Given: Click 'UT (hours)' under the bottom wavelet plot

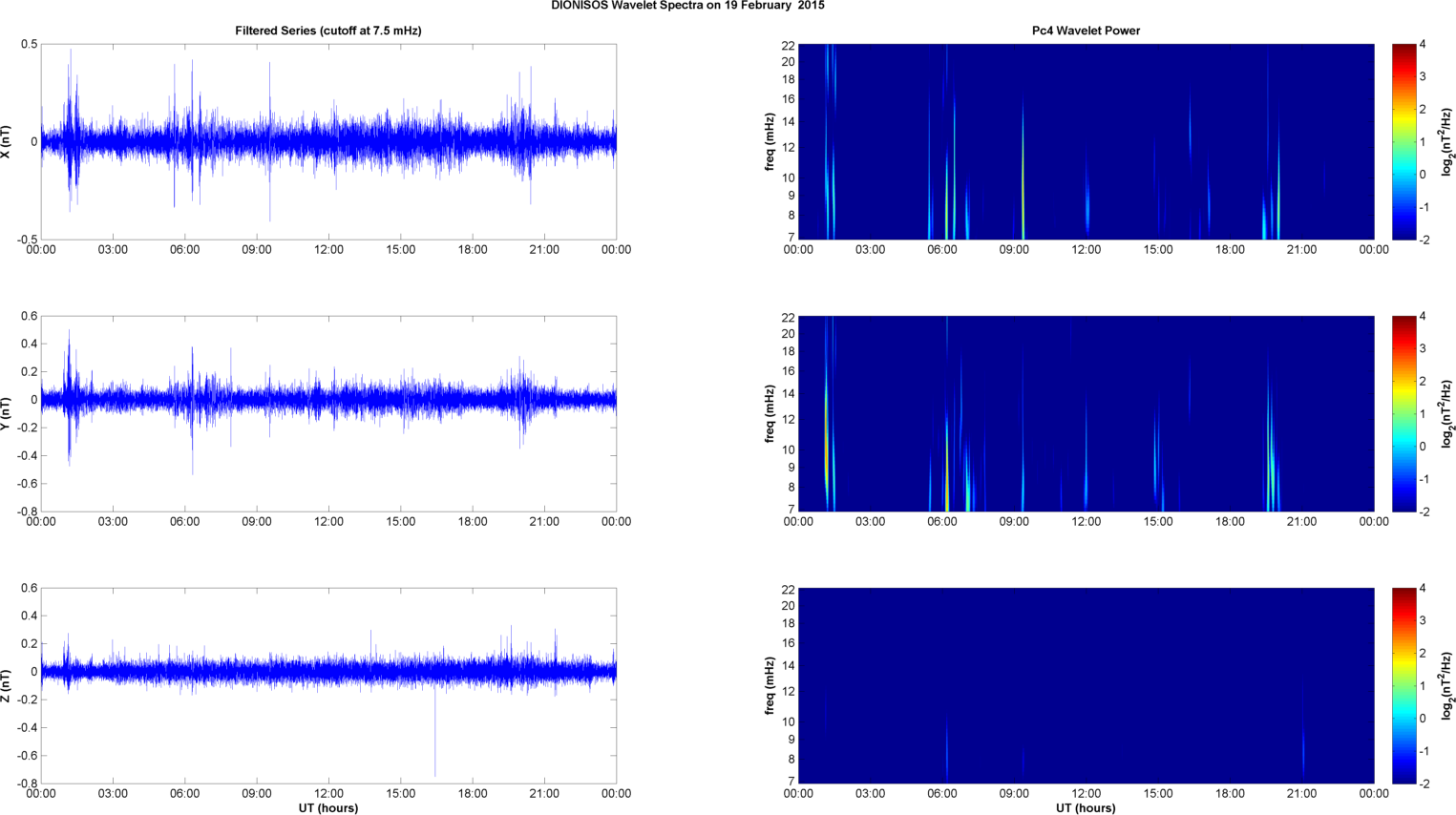Looking at the screenshot, I should [1086, 808].
